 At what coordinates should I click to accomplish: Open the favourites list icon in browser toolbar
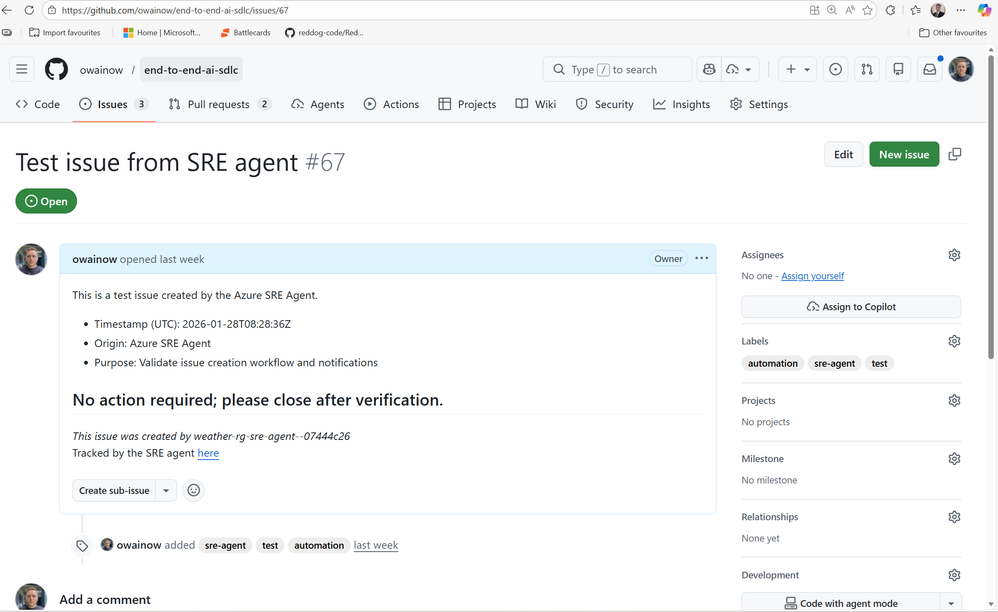pyautogui.click(x=915, y=10)
